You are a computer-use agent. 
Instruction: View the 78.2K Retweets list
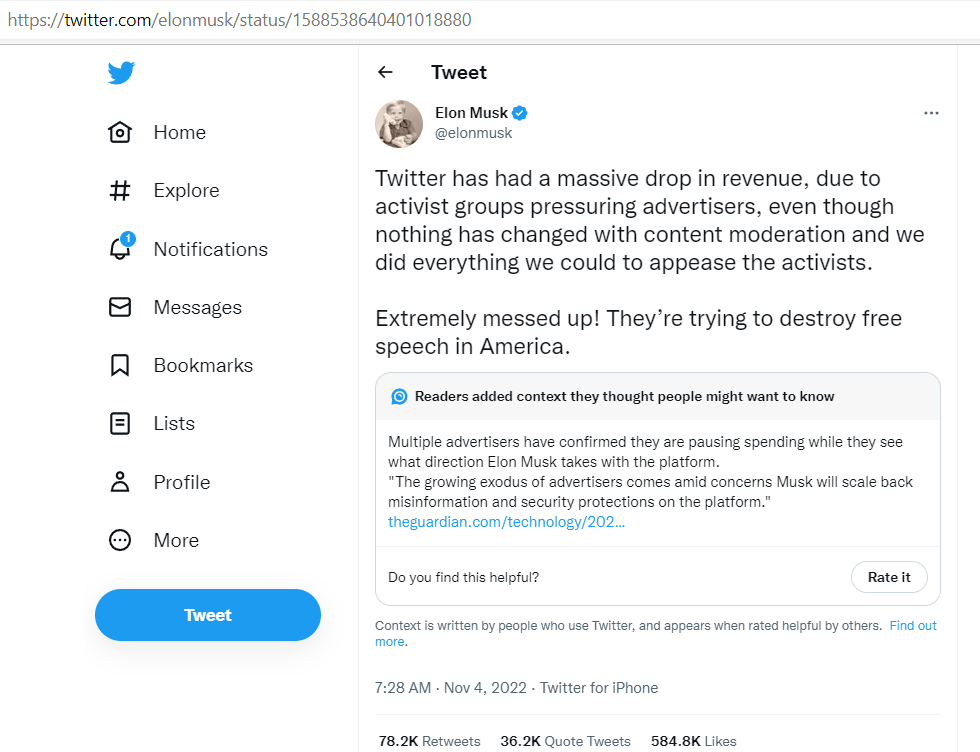click(x=429, y=741)
